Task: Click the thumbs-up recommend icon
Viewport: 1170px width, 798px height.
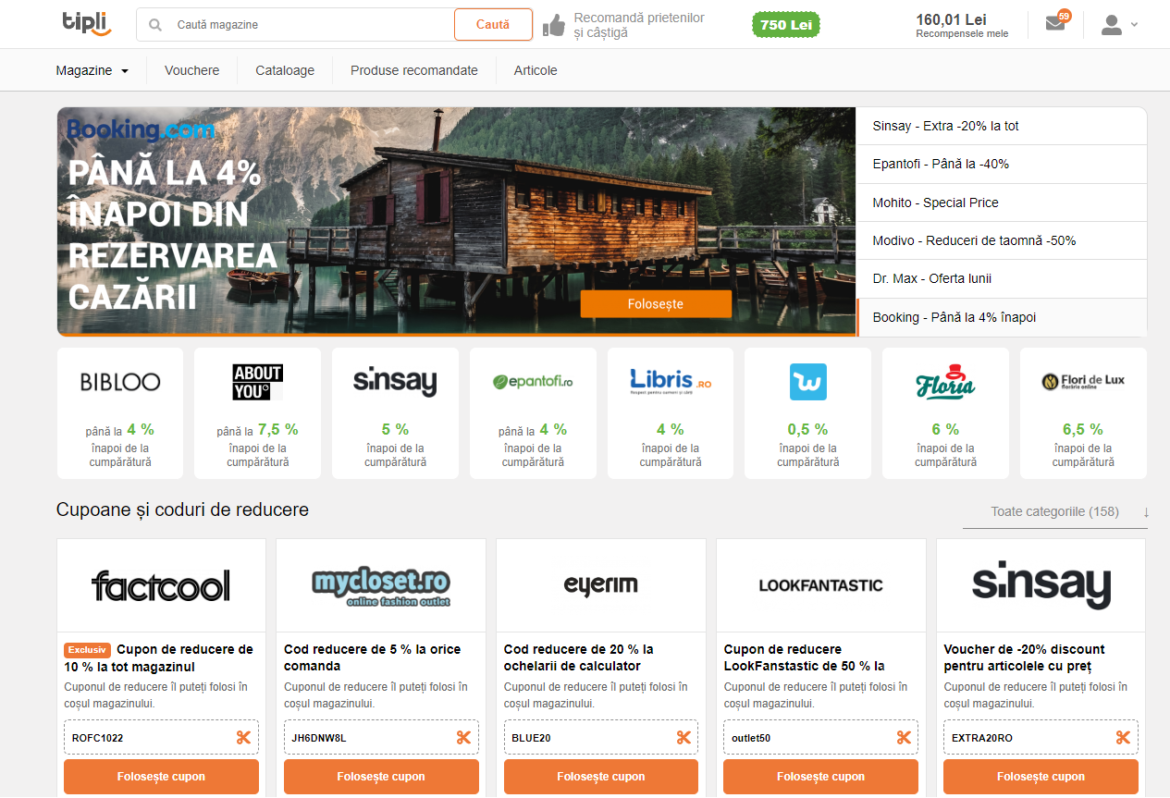Action: point(554,25)
